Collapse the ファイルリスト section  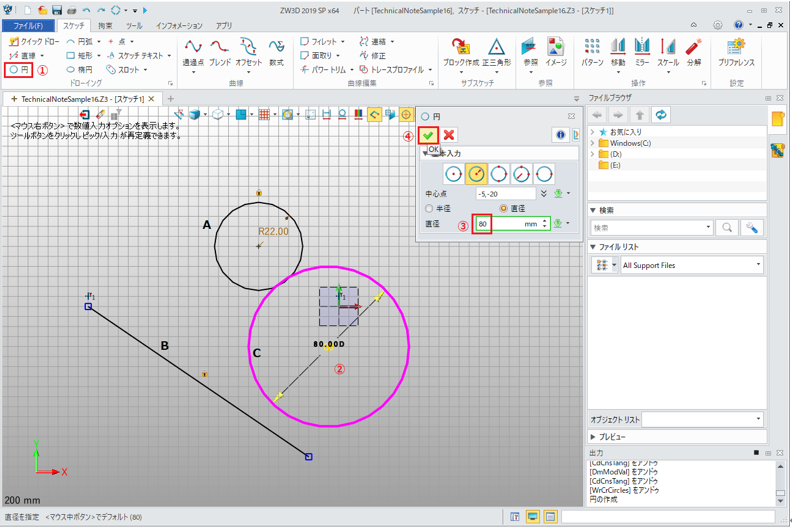592,247
